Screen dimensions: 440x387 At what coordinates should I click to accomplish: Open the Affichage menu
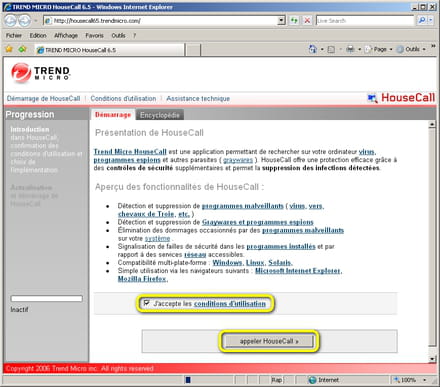click(66, 35)
